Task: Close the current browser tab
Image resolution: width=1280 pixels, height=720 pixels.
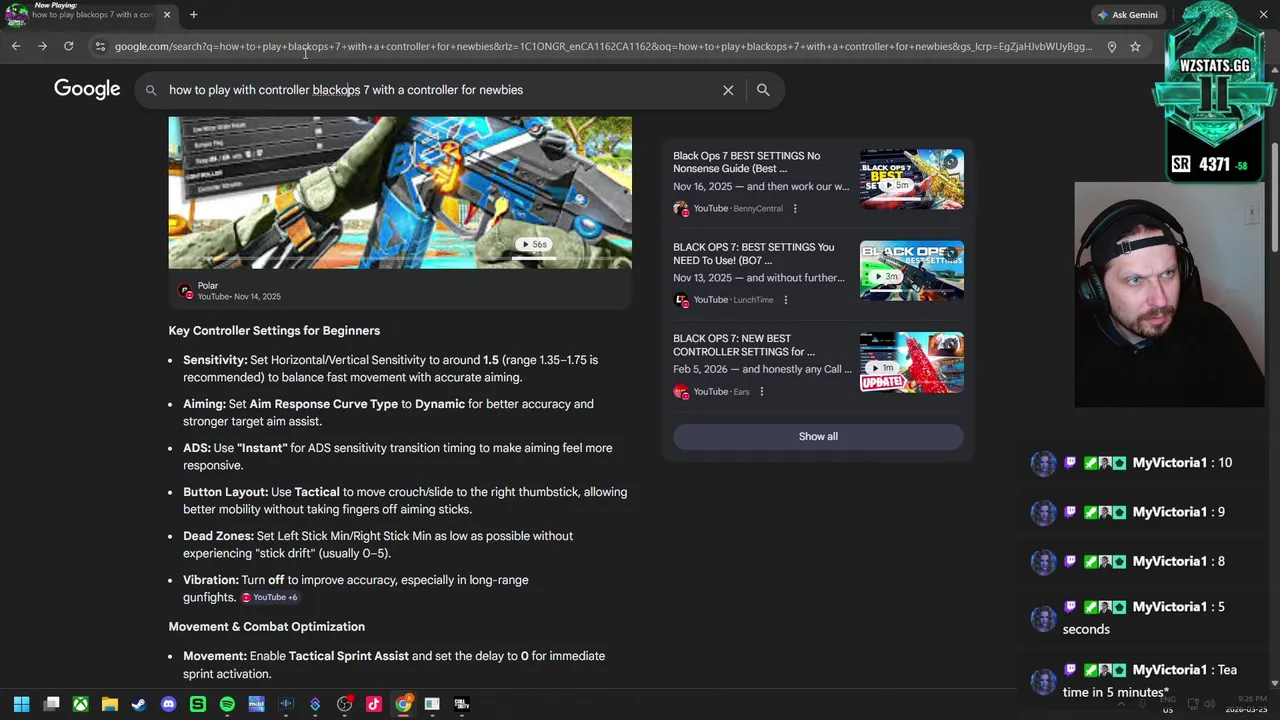Action: [167, 15]
